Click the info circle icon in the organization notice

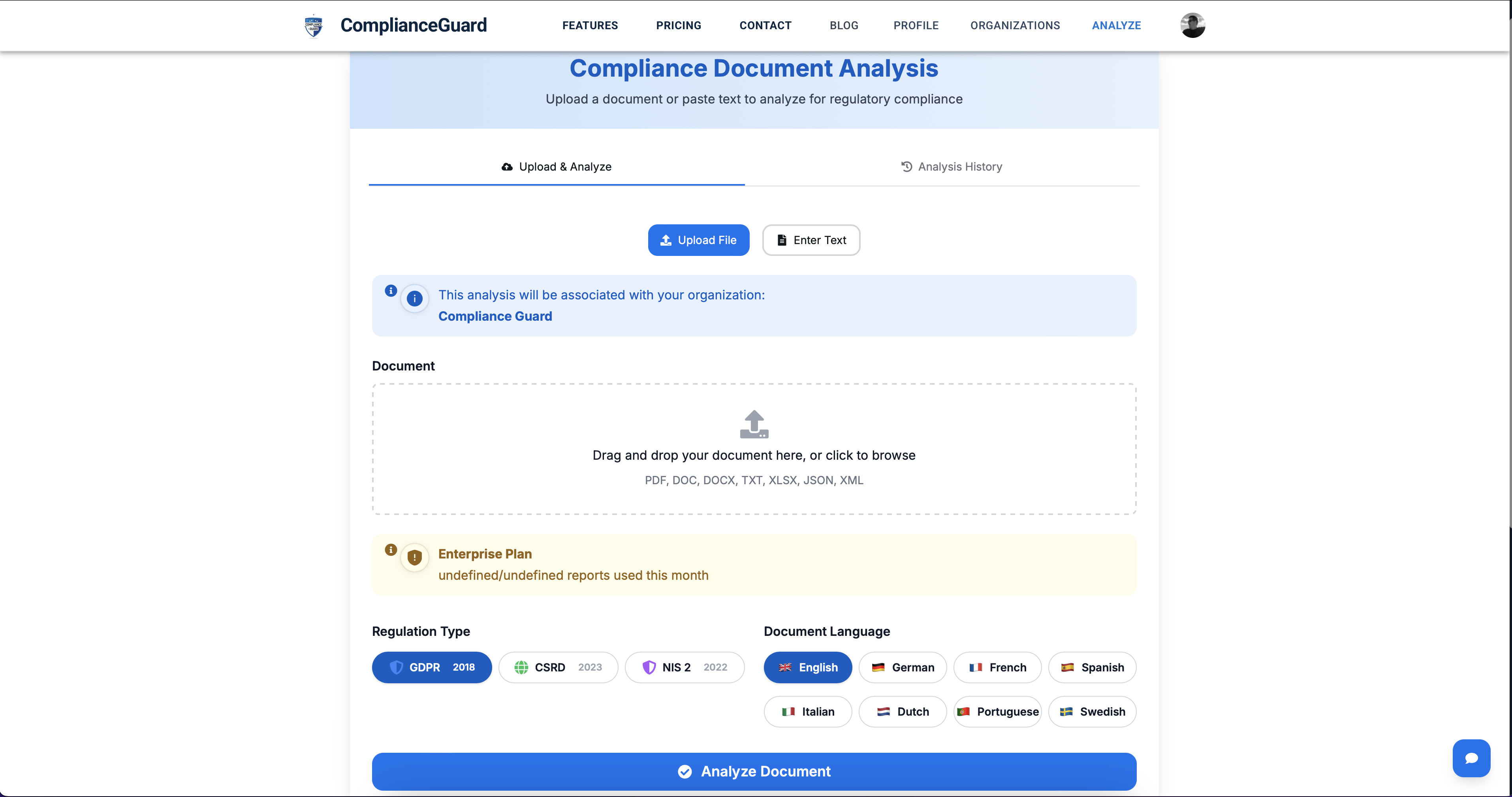click(415, 299)
